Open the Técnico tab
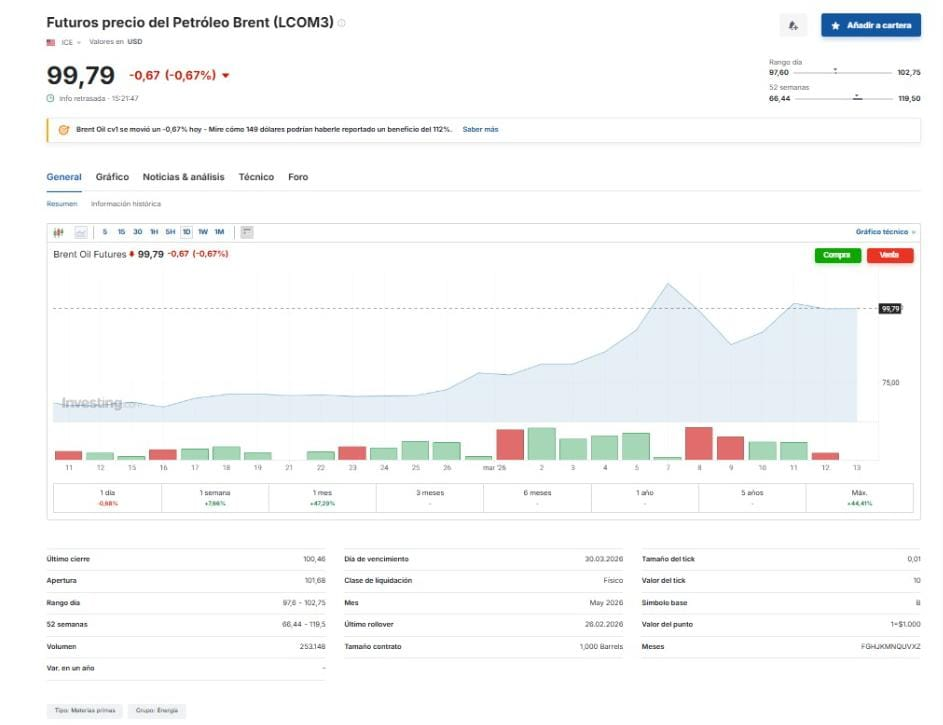943x725 pixels. pyautogui.click(x=256, y=177)
